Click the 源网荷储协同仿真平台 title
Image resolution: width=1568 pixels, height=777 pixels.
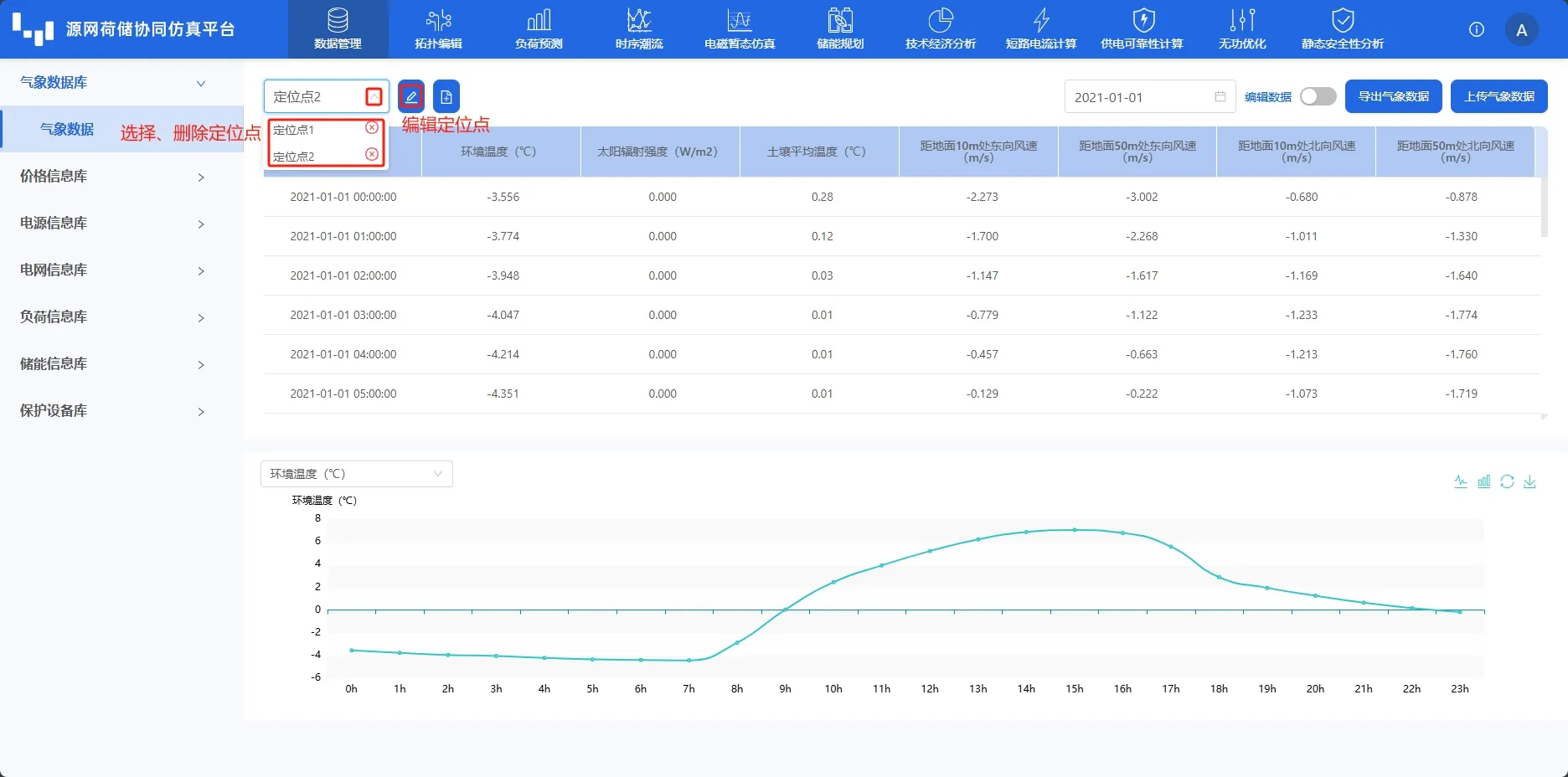[x=151, y=29]
